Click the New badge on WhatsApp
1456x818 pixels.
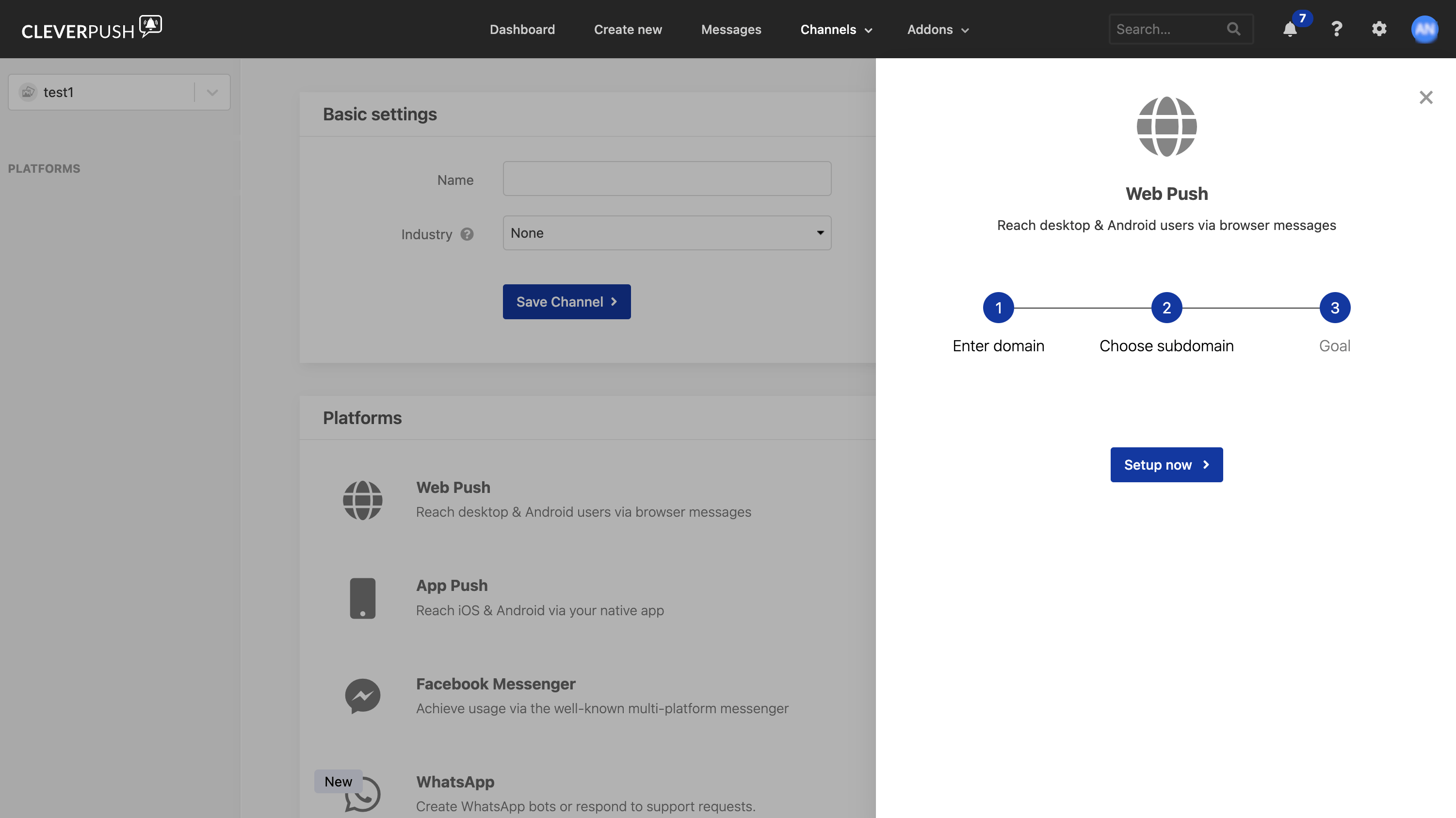click(x=338, y=781)
